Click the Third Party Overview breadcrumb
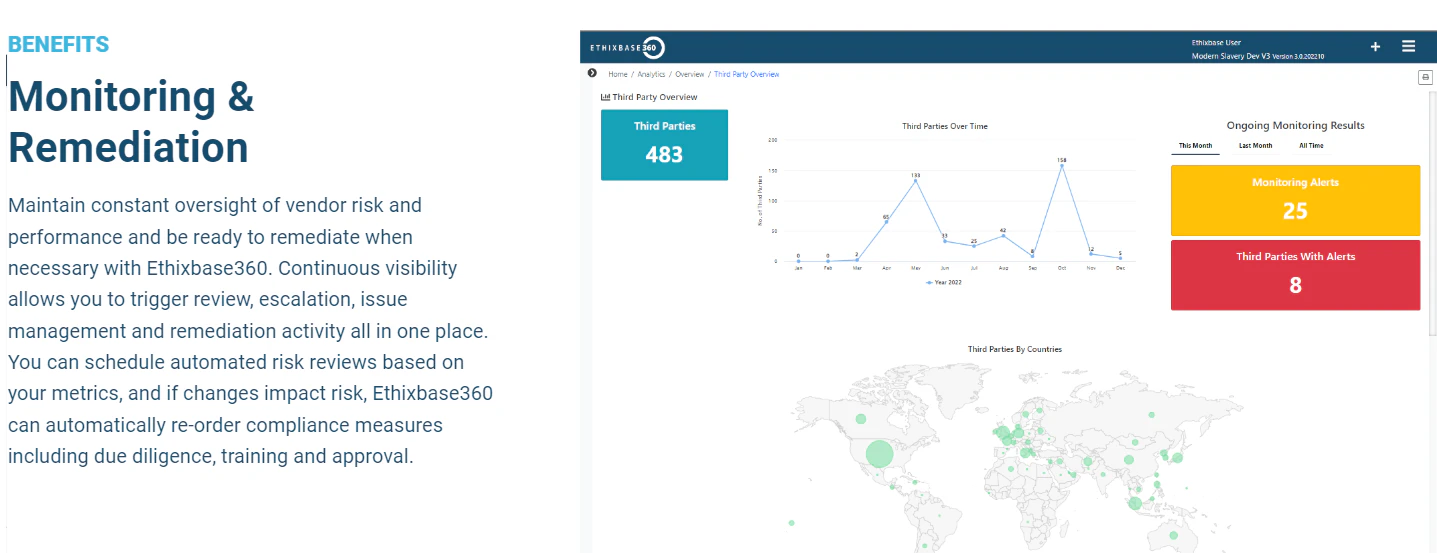The image size is (1437, 553). click(x=746, y=74)
